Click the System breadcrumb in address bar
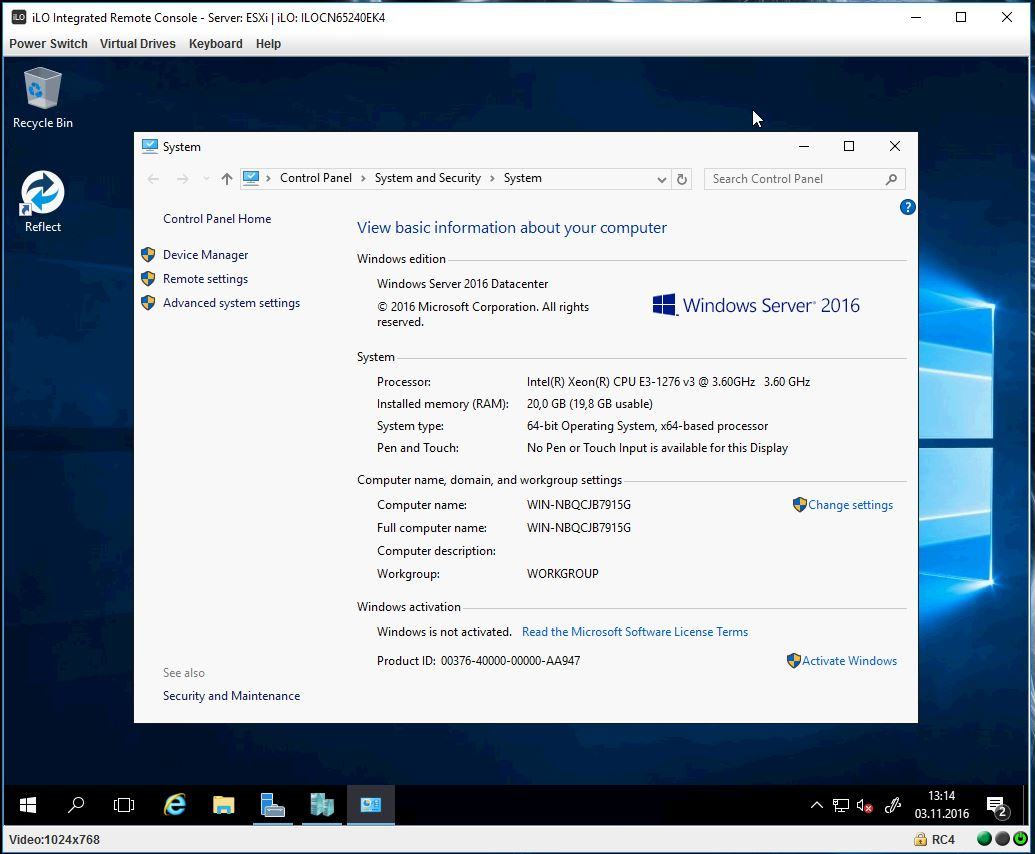The width and height of the screenshot is (1035, 854). 522,178
